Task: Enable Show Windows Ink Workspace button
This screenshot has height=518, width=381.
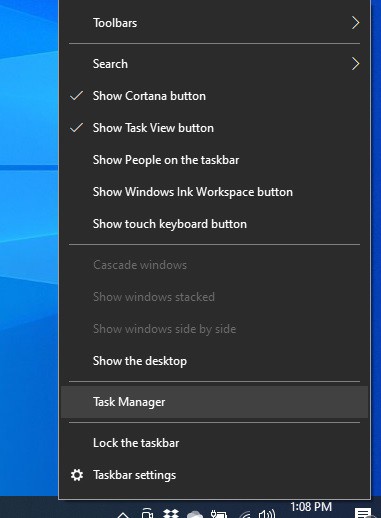Action: (x=214, y=192)
